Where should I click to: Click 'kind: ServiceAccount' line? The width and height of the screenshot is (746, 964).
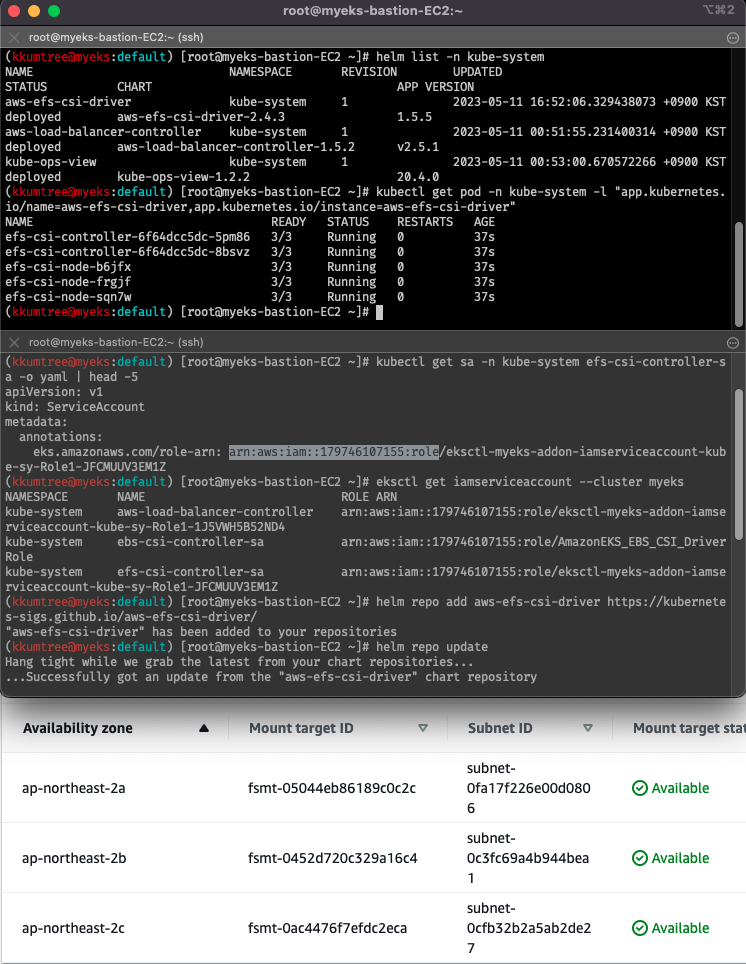click(74, 407)
